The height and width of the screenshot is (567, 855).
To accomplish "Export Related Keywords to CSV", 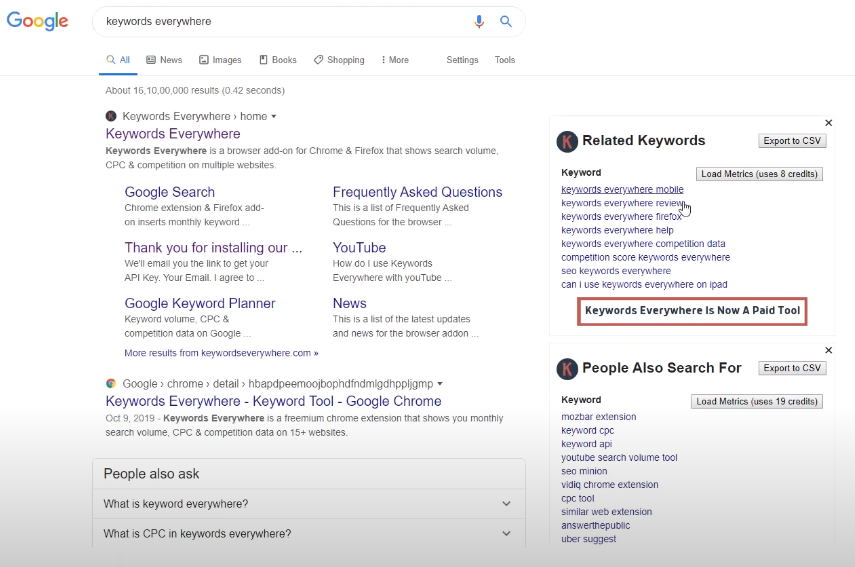I will coord(792,141).
